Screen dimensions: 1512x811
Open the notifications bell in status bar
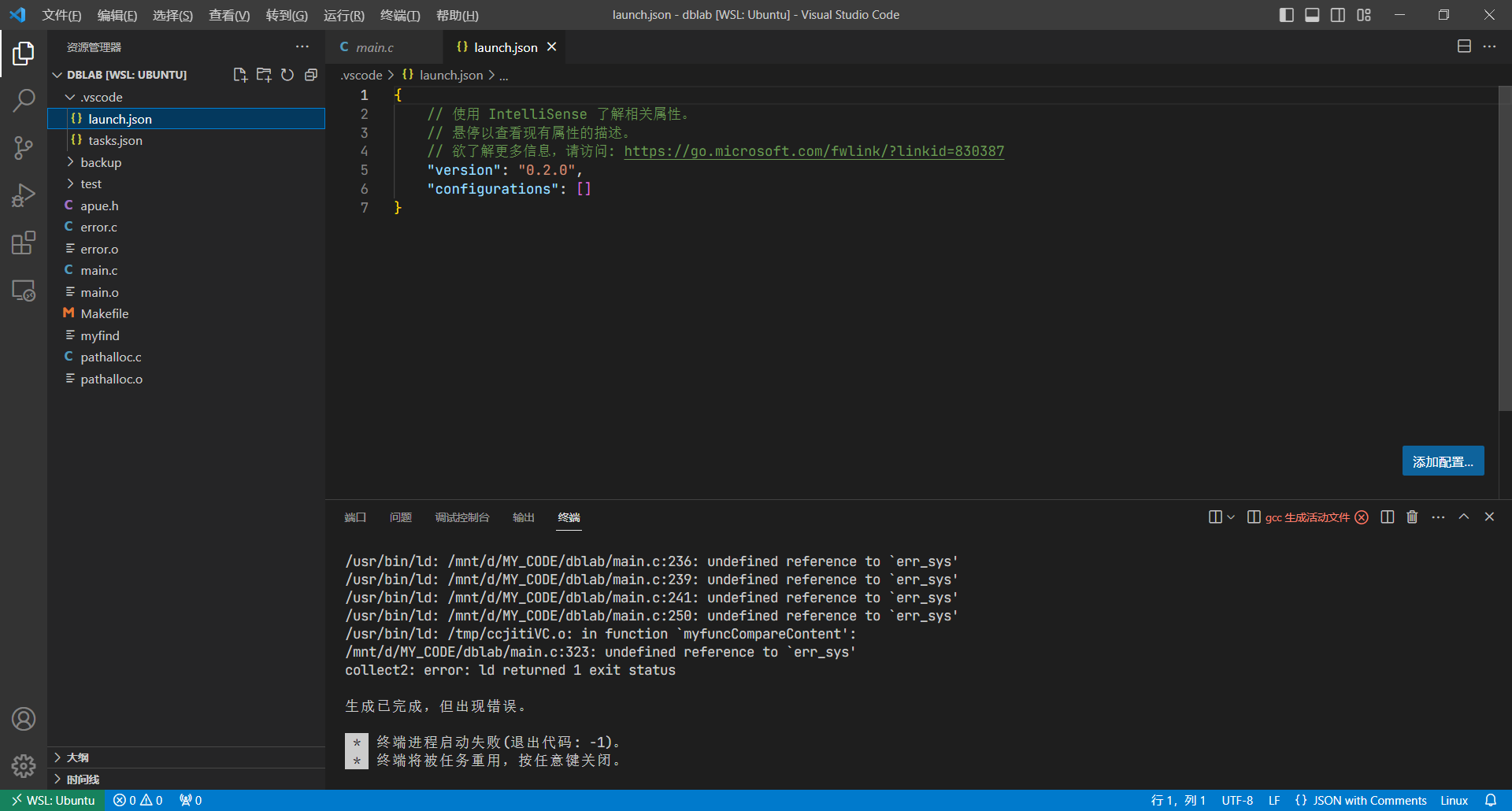(1491, 800)
